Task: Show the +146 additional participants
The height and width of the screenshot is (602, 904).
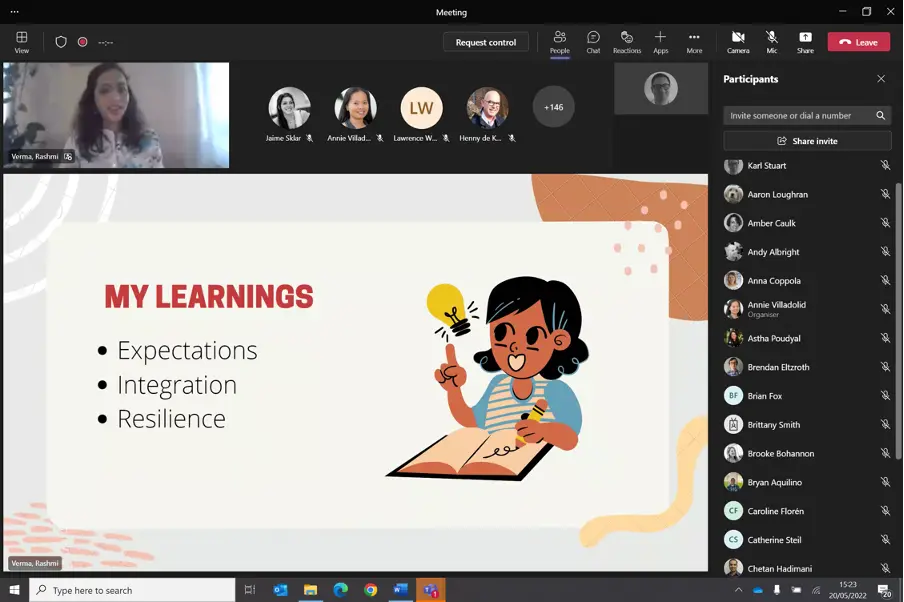Action: pyautogui.click(x=553, y=107)
